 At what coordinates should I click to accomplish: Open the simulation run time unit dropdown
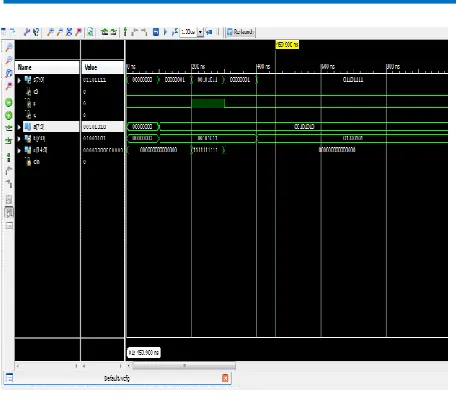[x=200, y=32]
